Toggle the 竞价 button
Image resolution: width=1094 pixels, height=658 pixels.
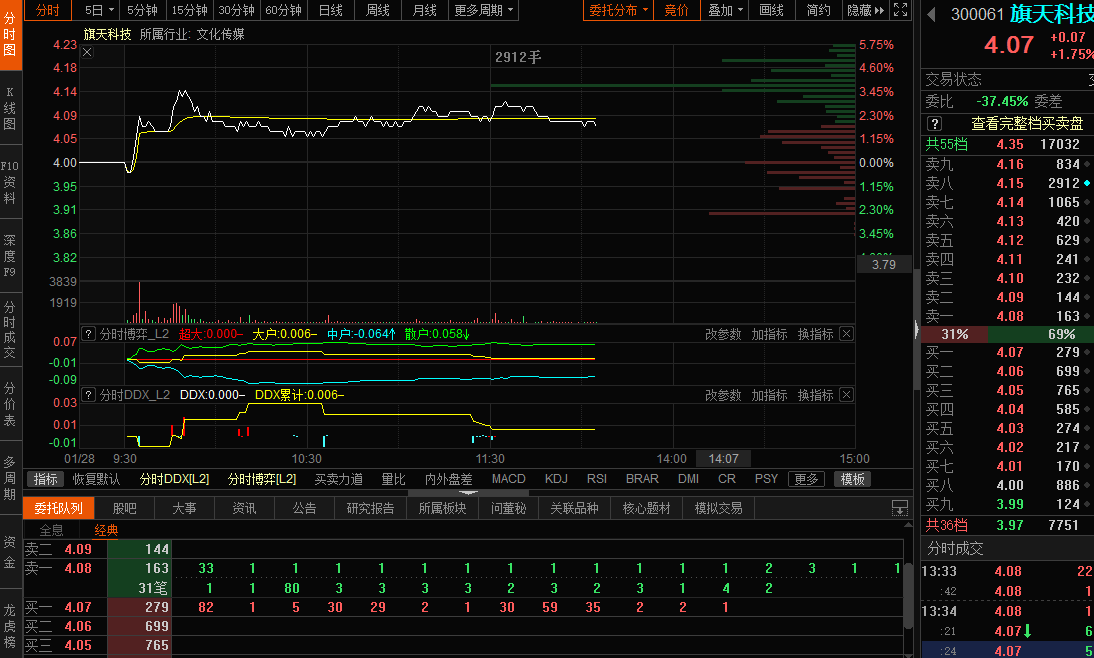pyautogui.click(x=676, y=10)
